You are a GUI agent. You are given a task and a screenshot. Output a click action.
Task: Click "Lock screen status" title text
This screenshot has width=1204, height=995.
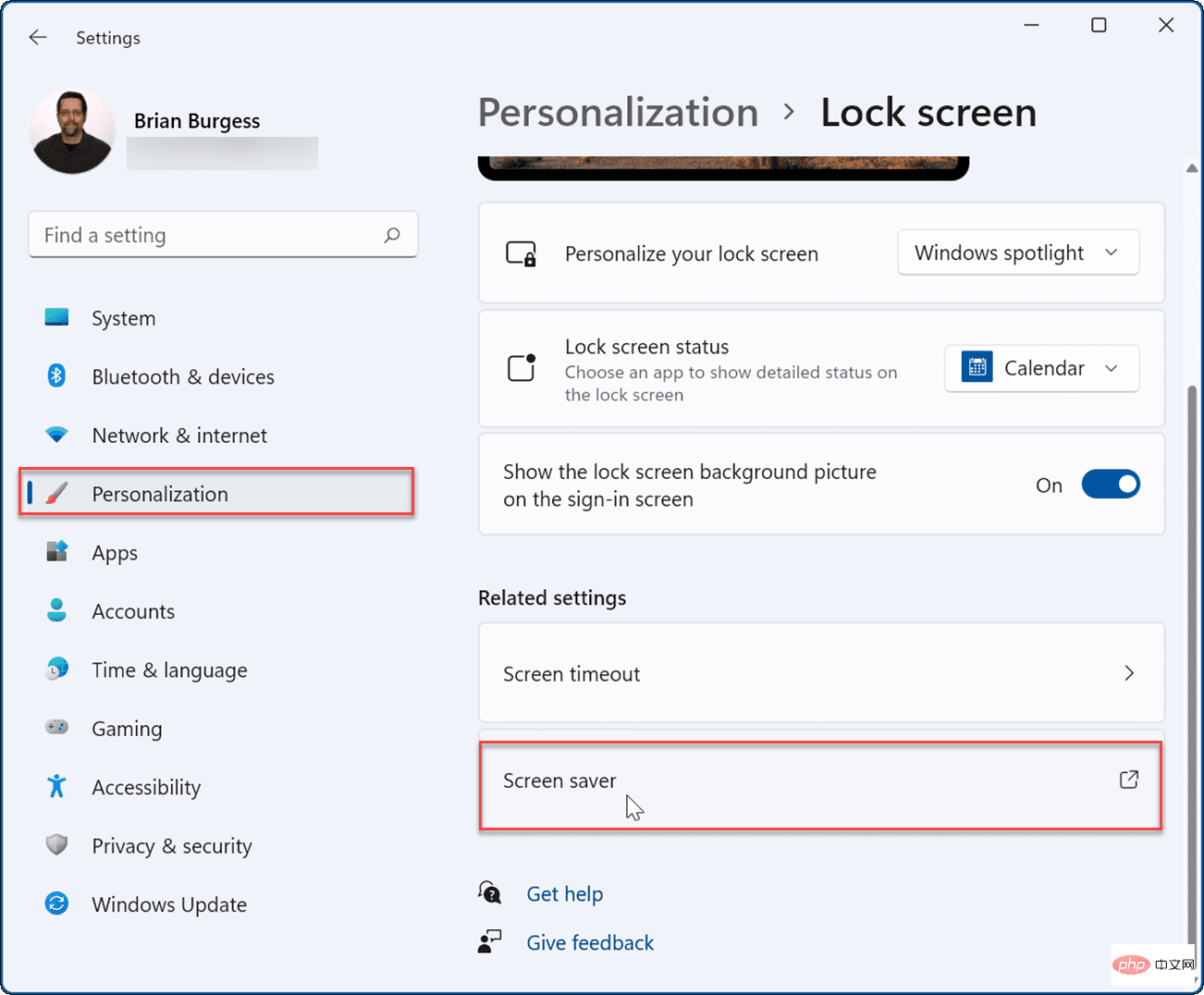(x=647, y=347)
